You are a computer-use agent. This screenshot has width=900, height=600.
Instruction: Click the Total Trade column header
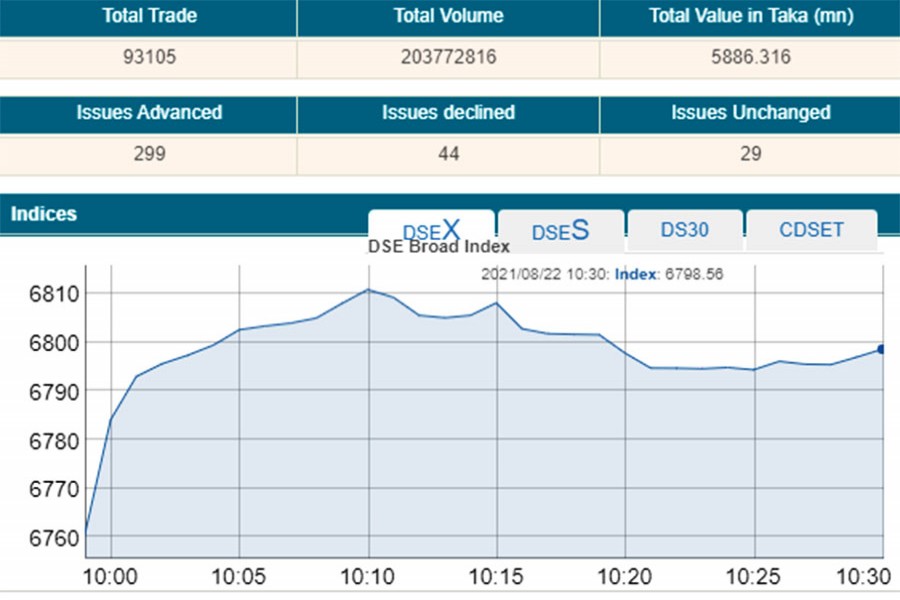(x=148, y=16)
